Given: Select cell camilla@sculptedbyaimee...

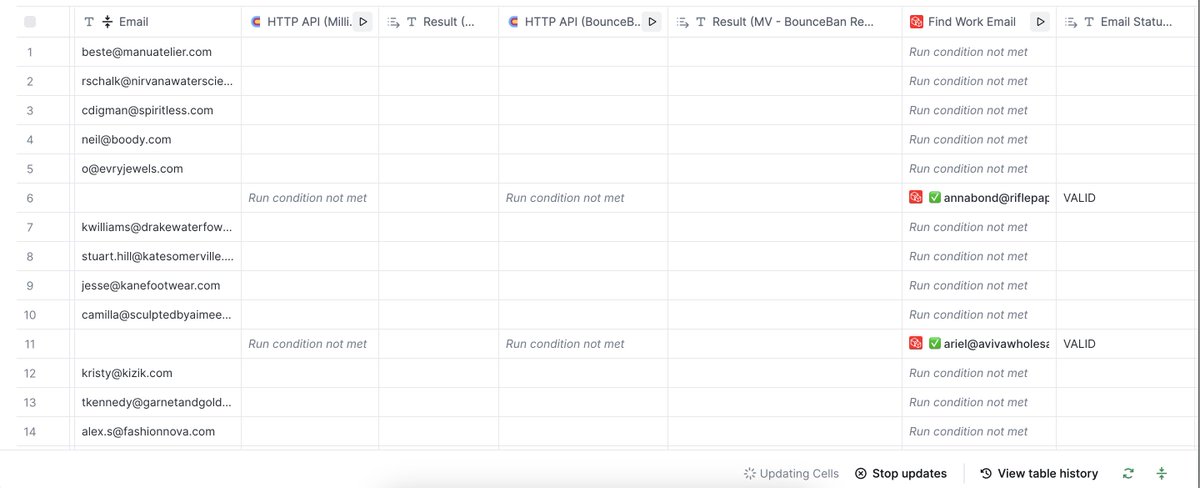Looking at the screenshot, I should point(158,314).
